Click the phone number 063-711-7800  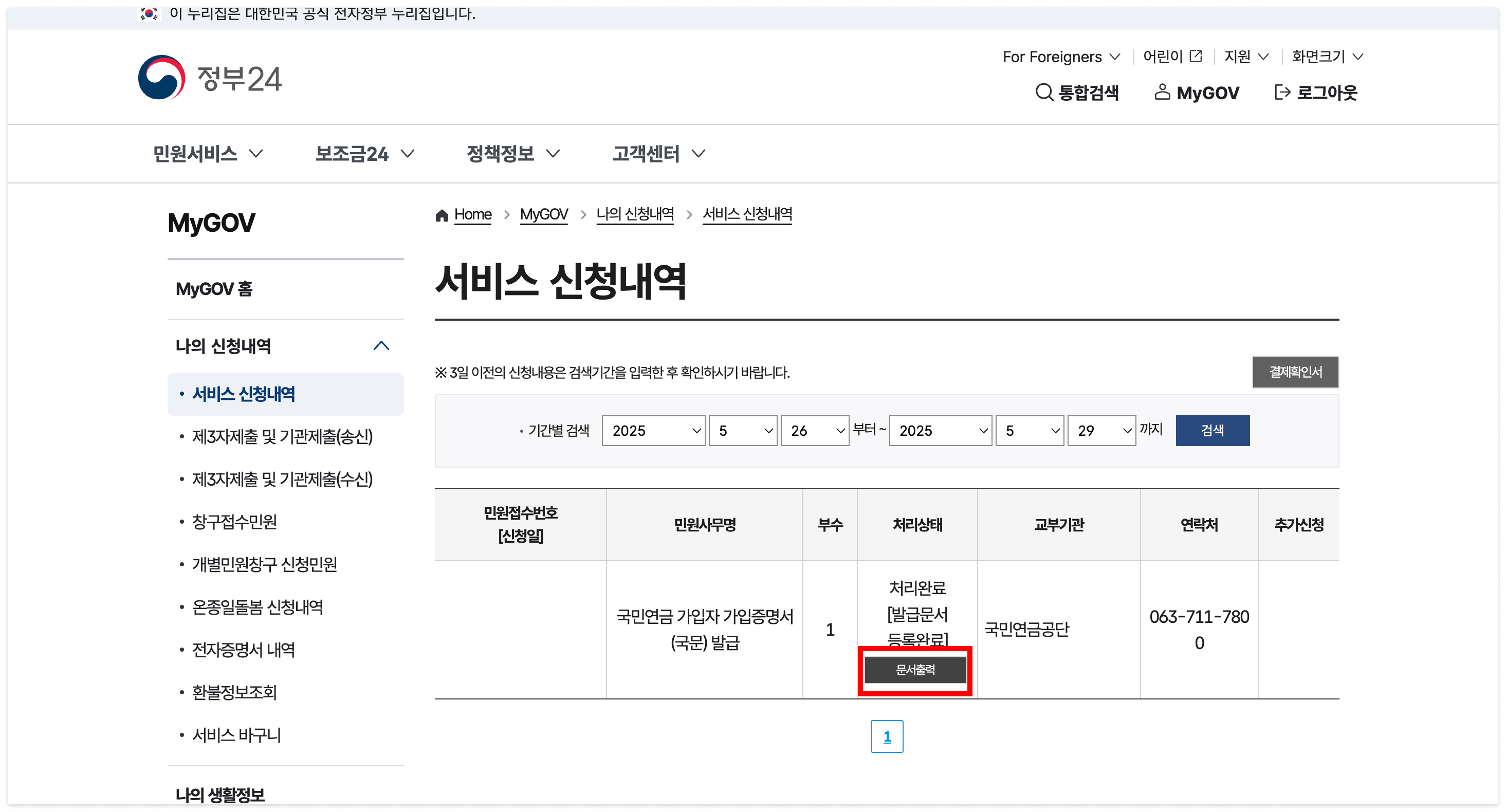click(1199, 630)
